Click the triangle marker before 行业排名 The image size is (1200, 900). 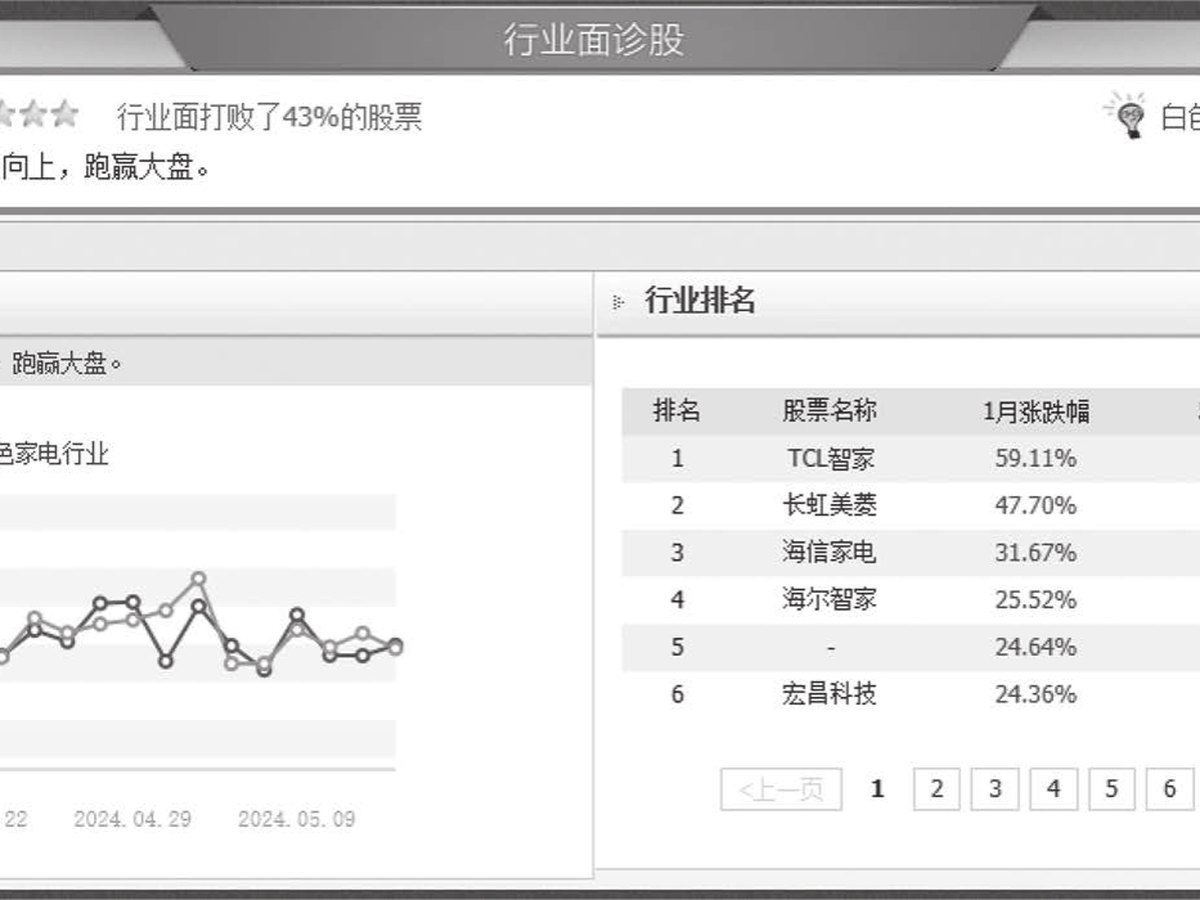tap(618, 302)
